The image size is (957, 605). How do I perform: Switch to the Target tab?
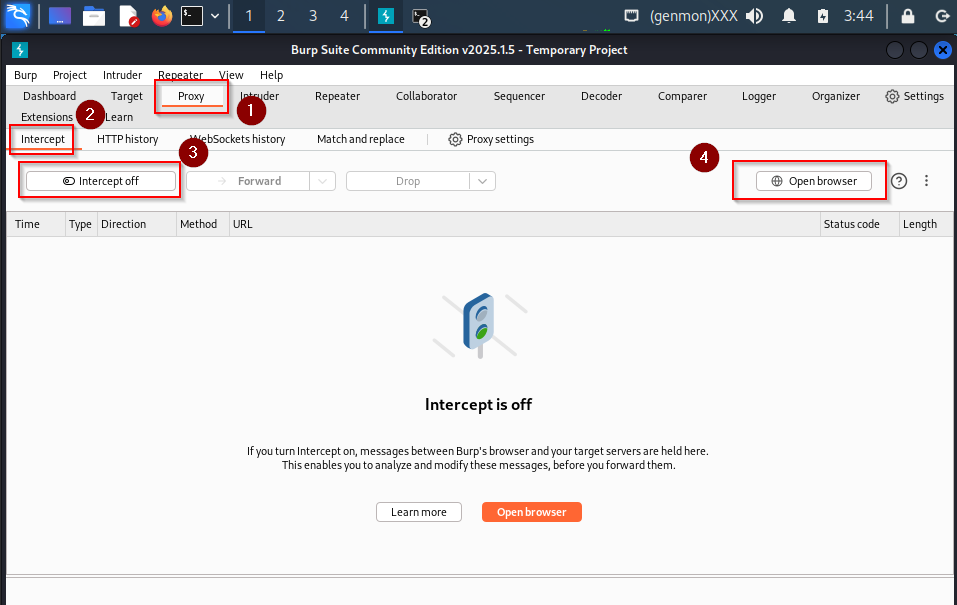[x=126, y=96]
